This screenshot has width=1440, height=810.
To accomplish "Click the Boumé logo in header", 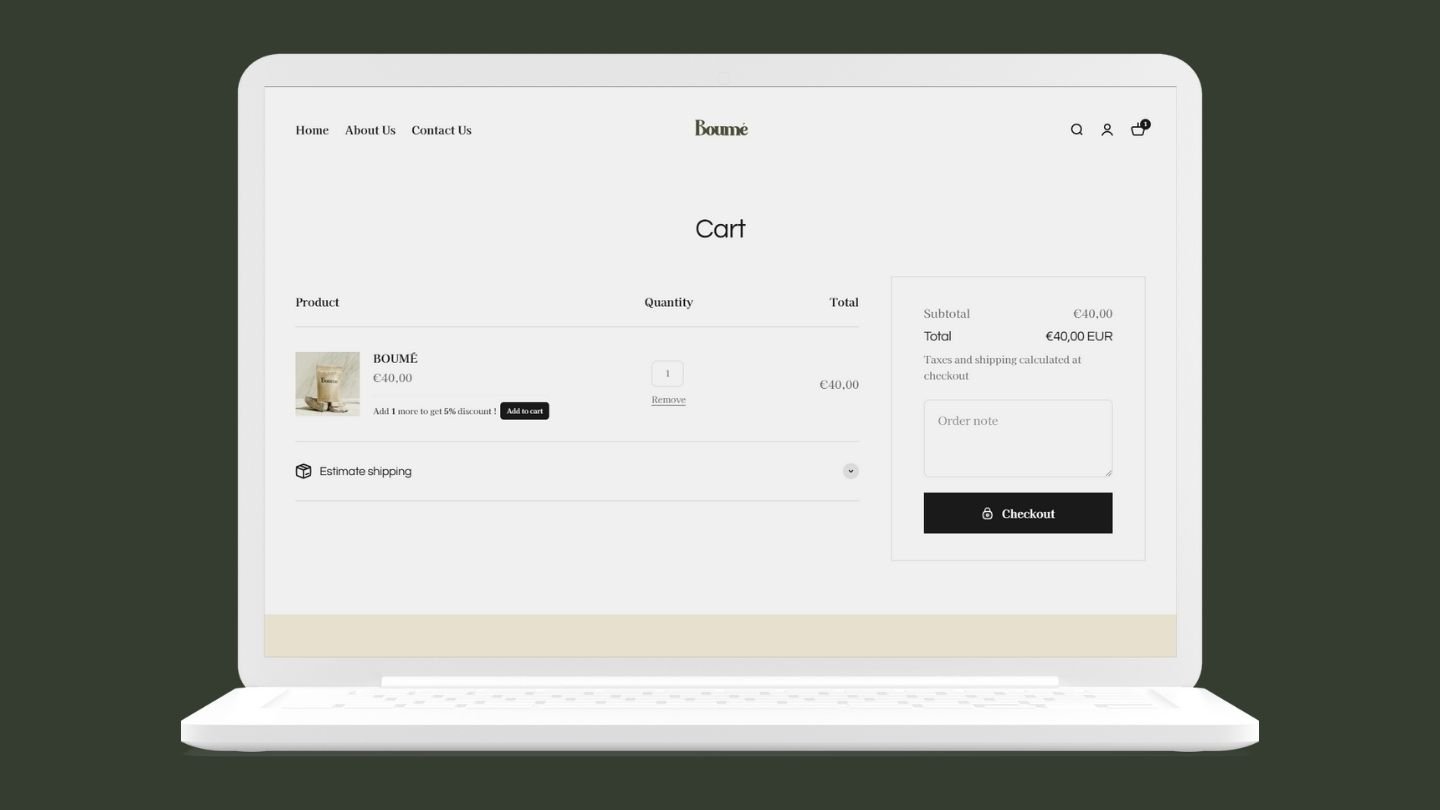I will point(721,128).
